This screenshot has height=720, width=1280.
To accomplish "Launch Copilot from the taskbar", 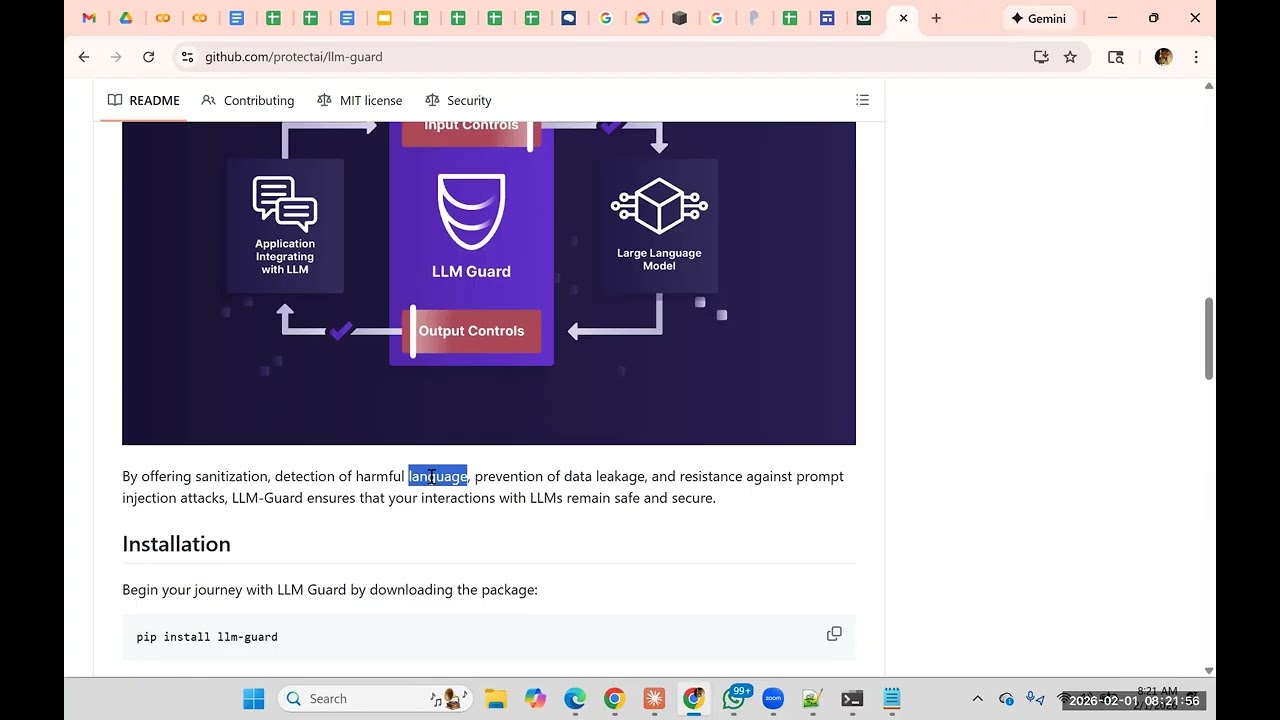I will click(x=536, y=699).
